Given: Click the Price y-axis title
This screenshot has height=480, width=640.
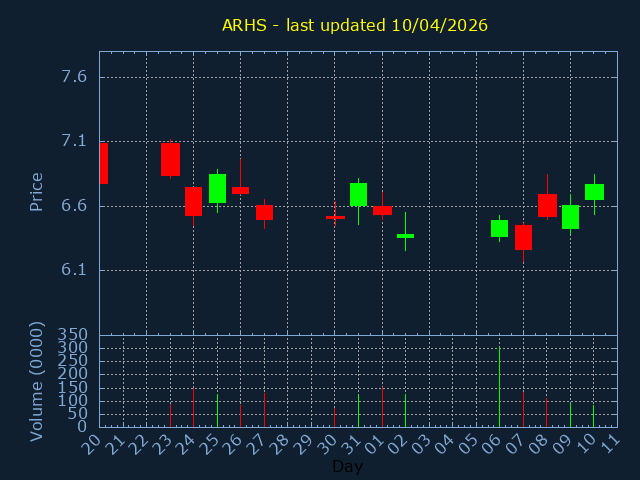Looking at the screenshot, I should coord(37,191).
